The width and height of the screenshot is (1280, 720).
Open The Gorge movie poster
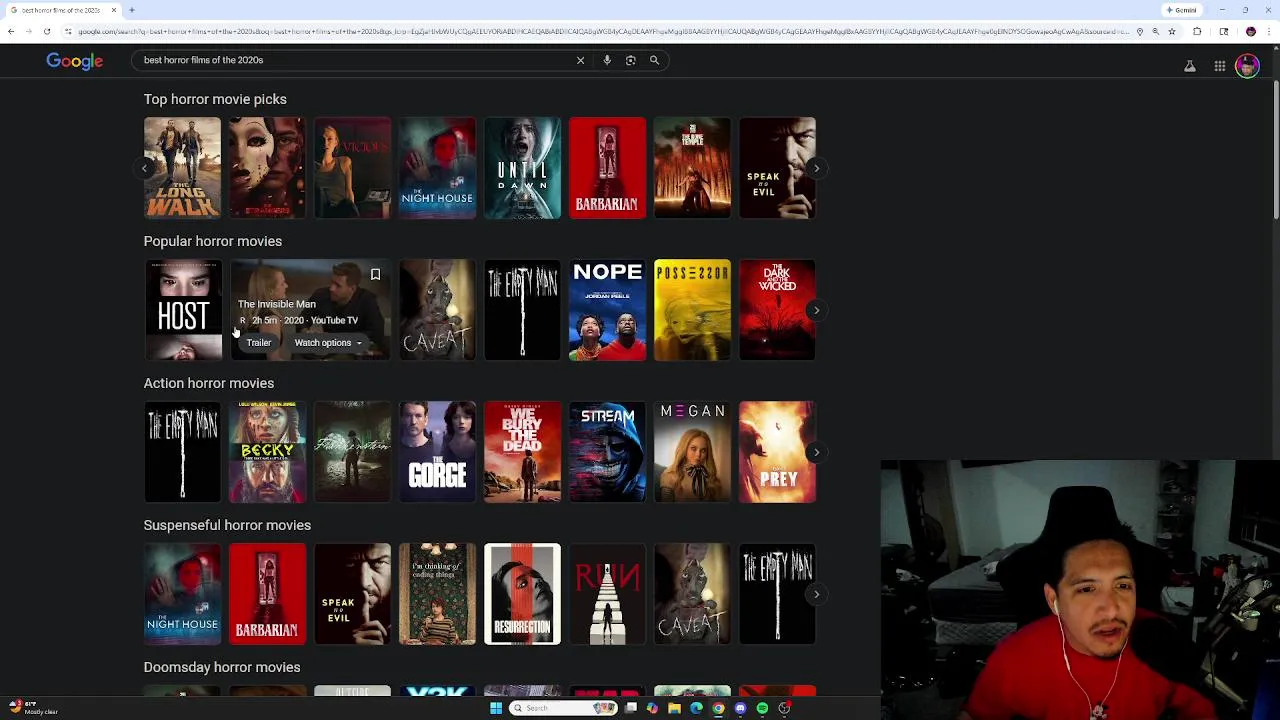tap(437, 452)
